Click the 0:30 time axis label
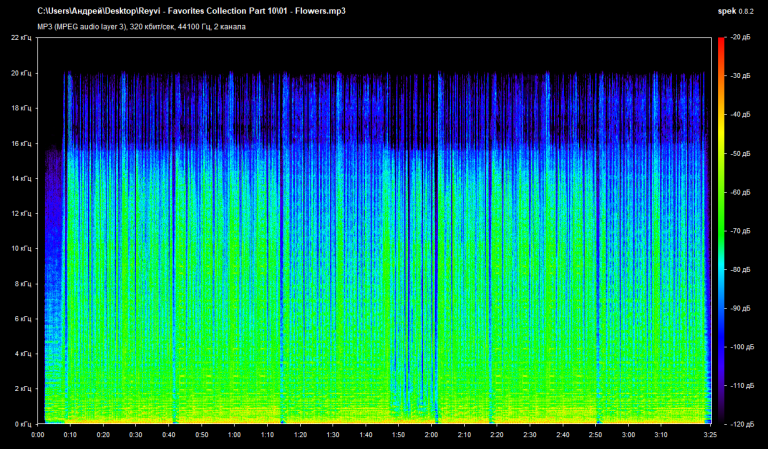The width and height of the screenshot is (768, 449). 136,435
